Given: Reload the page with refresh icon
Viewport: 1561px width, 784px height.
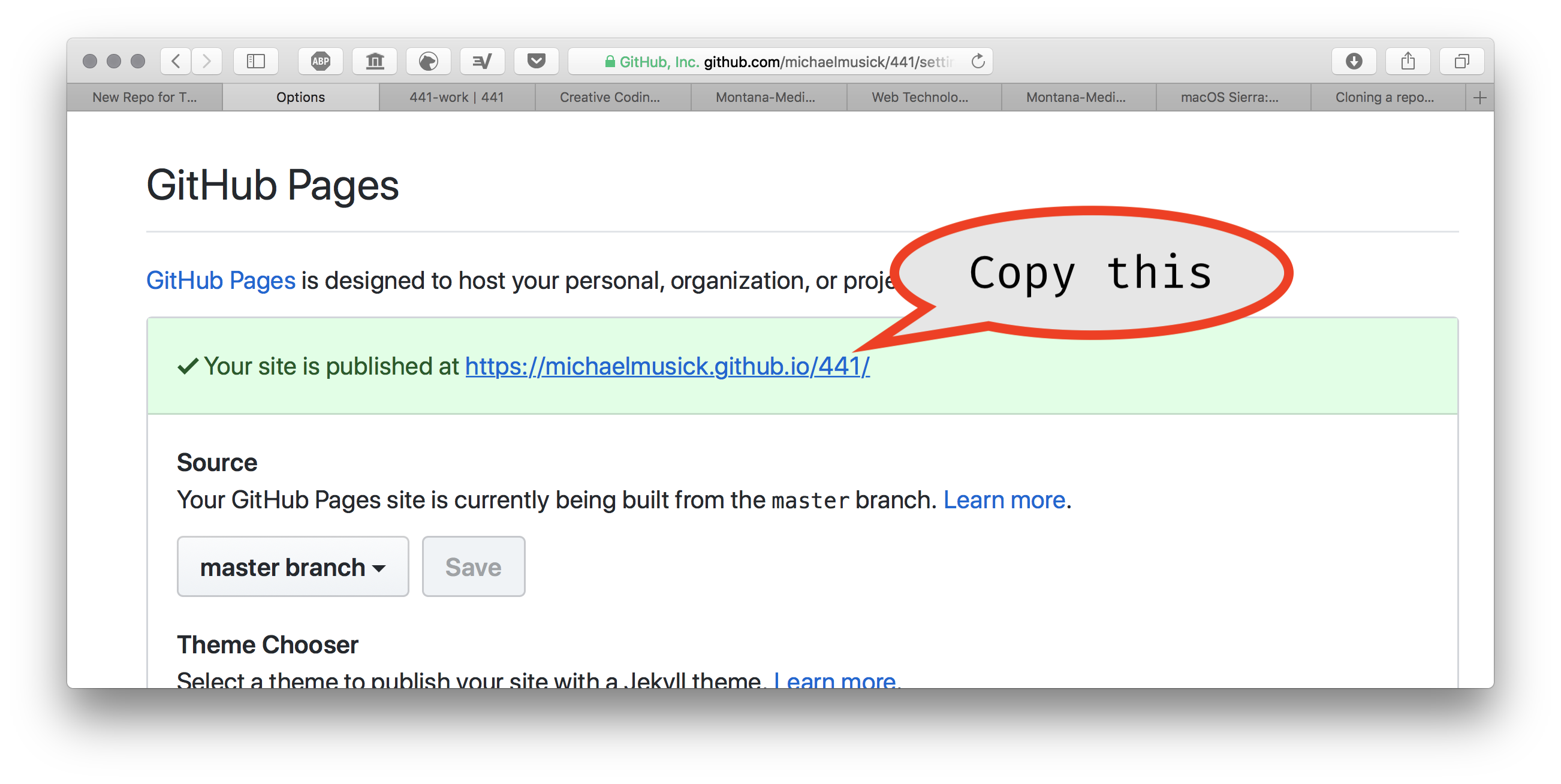Looking at the screenshot, I should tap(978, 61).
